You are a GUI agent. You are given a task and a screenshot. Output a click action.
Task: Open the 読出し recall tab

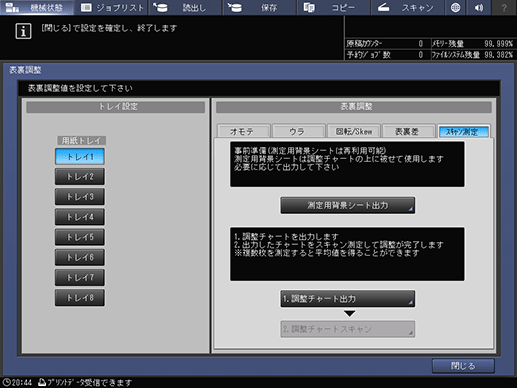click(185, 7)
